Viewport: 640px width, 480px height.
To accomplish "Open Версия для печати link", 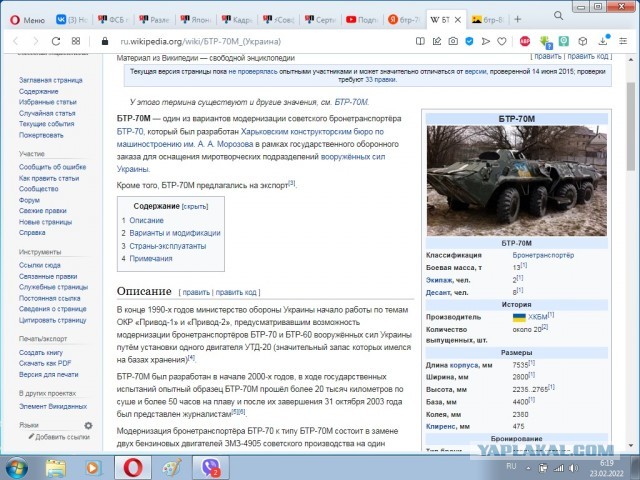I will tap(48, 374).
